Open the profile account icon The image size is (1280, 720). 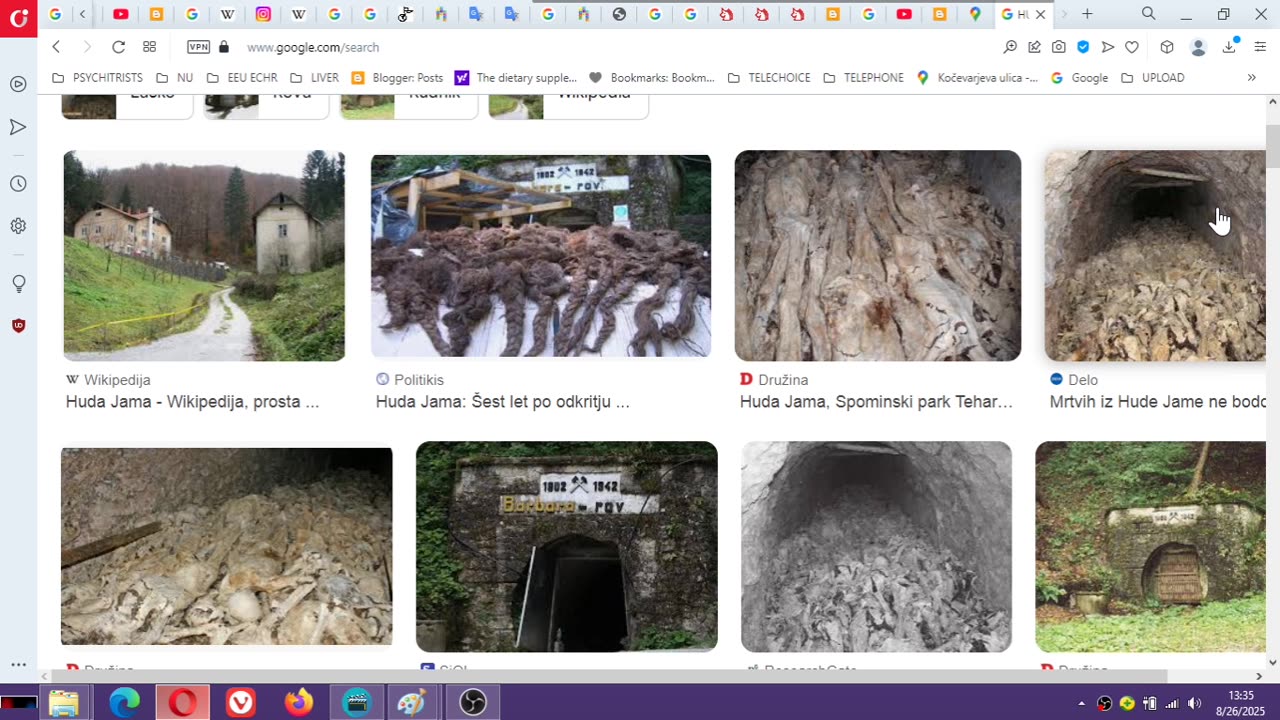[1198, 47]
